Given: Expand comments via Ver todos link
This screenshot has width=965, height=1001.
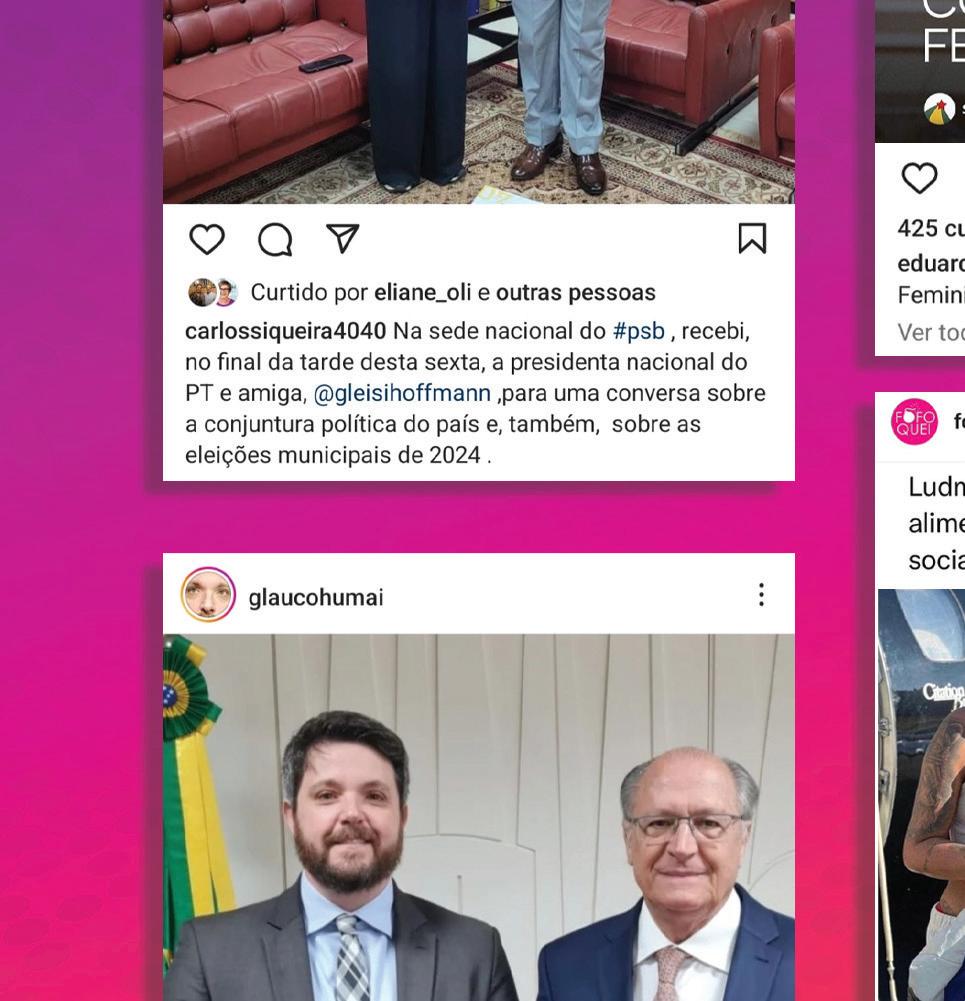Looking at the screenshot, I should pos(931,332).
